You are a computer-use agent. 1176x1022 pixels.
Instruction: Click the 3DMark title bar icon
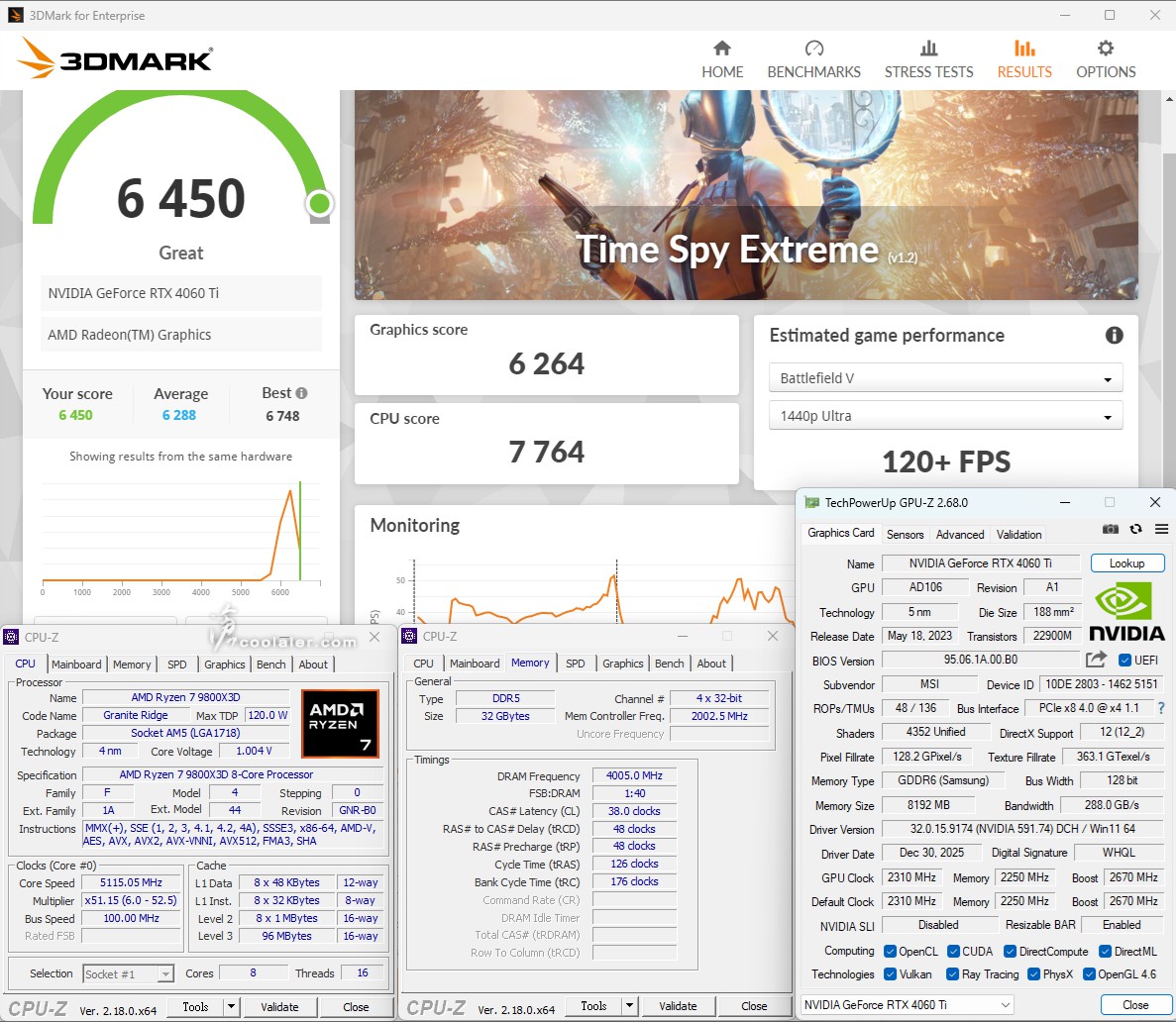click(14, 15)
